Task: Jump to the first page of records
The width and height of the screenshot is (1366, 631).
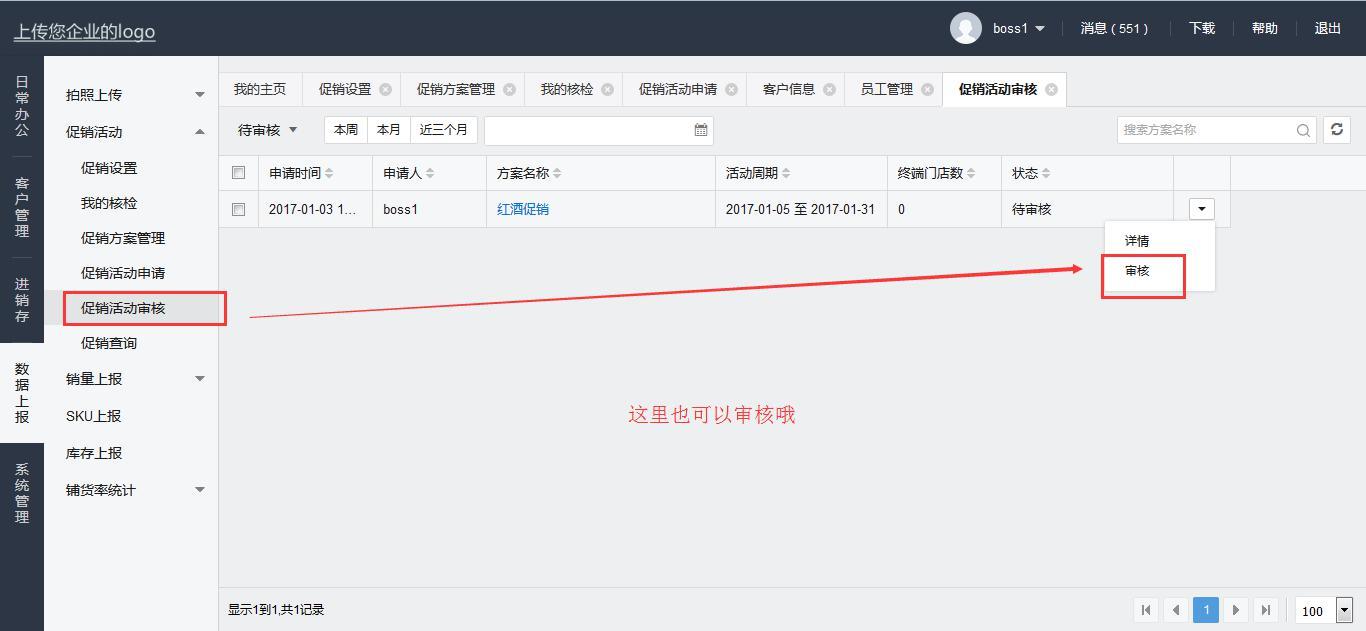Action: tap(1146, 610)
